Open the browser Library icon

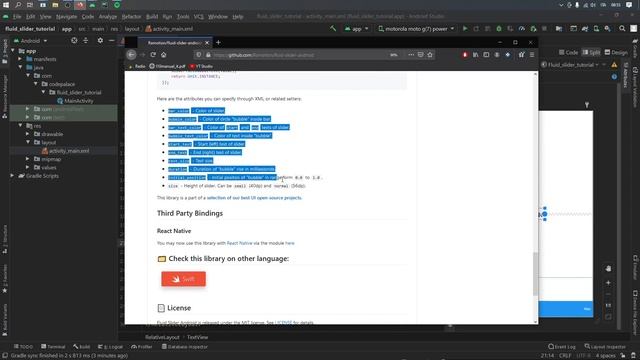coord(476,55)
